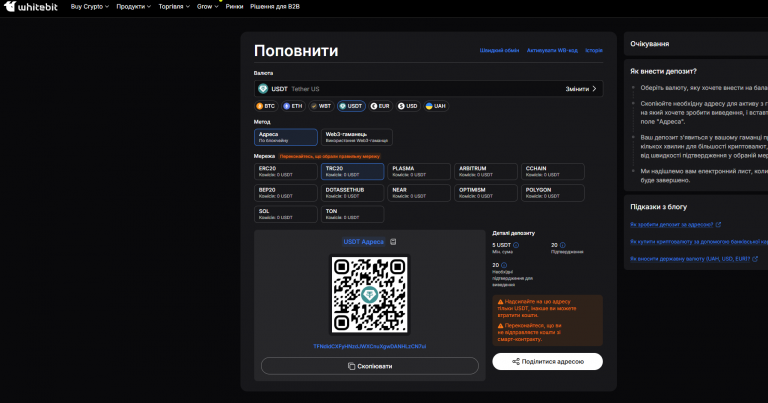
Task: Choose the Web3-гаманець deposit method
Action: (x=357, y=137)
